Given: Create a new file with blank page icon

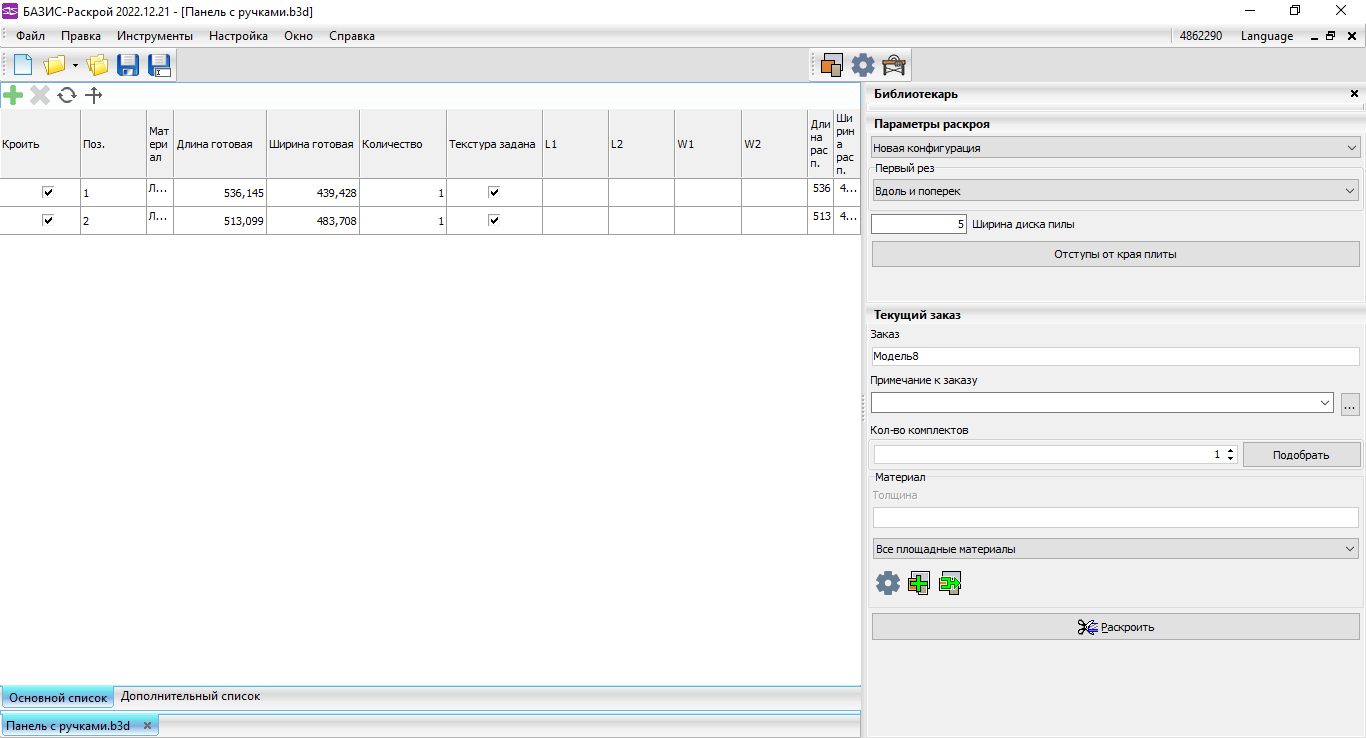Looking at the screenshot, I should tap(22, 65).
